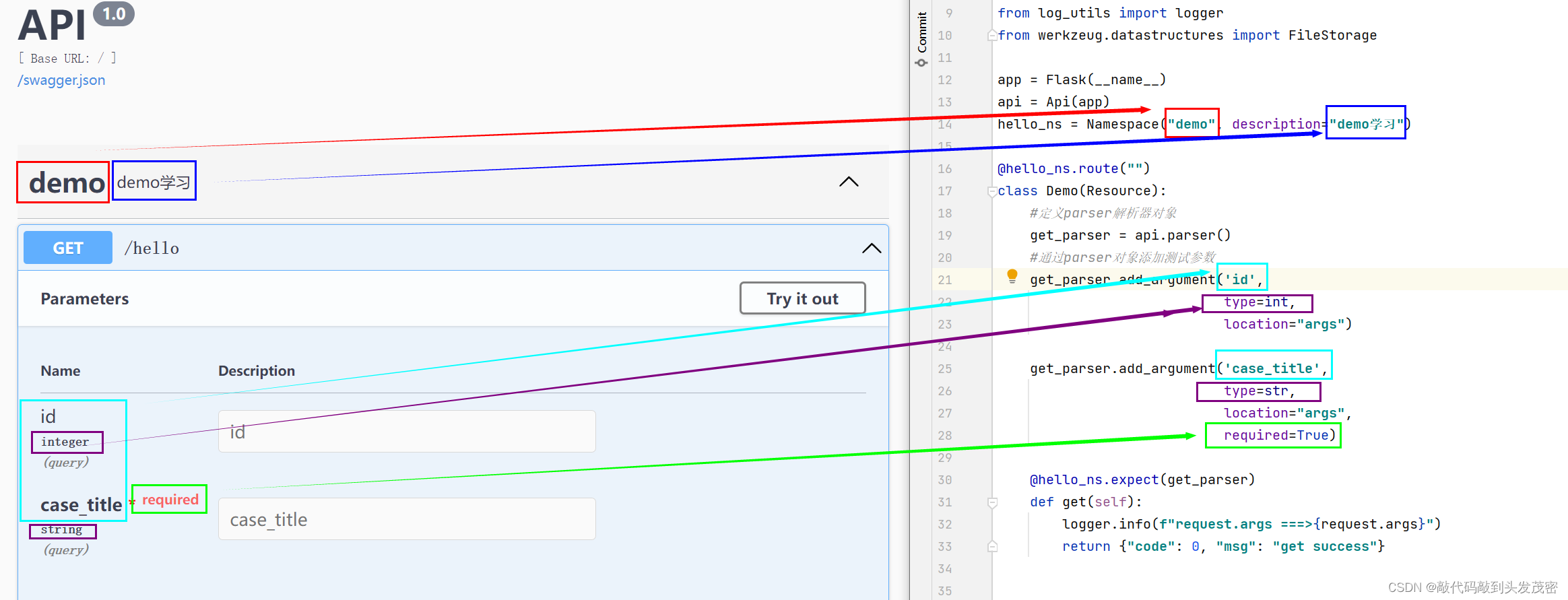Click the fold end marker at line 33
This screenshot has width=1568, height=600.
pyautogui.click(x=992, y=546)
